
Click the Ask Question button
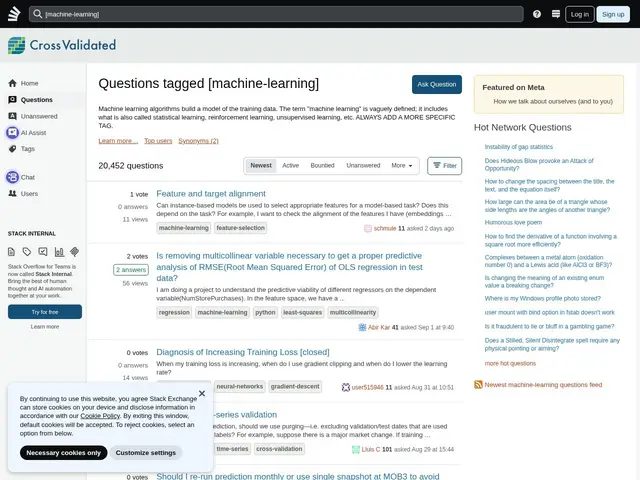coord(437,84)
